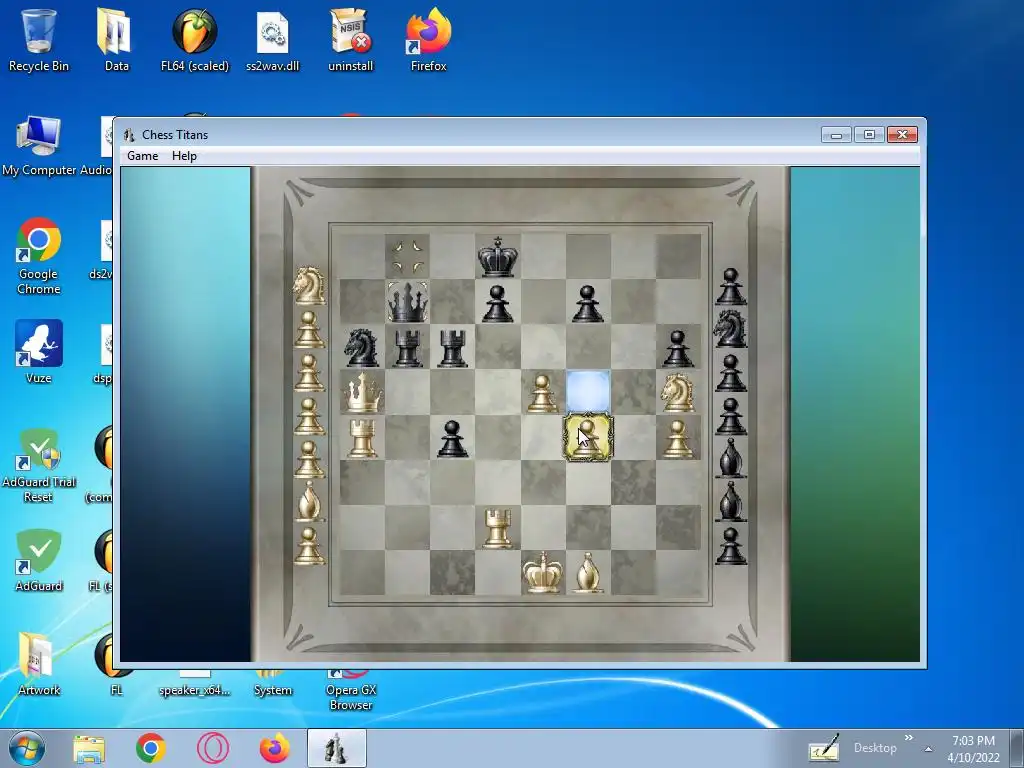Select the Data folder on desktop
This screenshot has height=768, width=1024.
tap(116, 39)
